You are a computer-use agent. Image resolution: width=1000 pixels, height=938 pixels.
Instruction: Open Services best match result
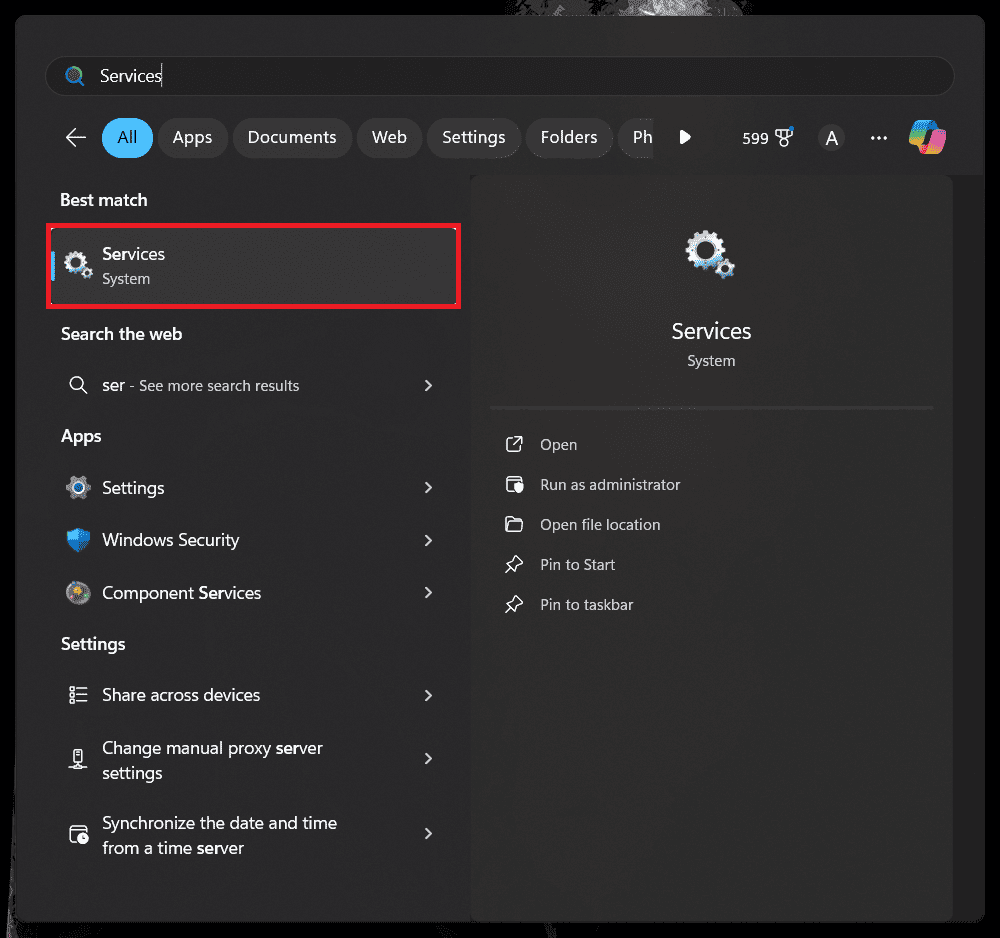click(x=254, y=266)
